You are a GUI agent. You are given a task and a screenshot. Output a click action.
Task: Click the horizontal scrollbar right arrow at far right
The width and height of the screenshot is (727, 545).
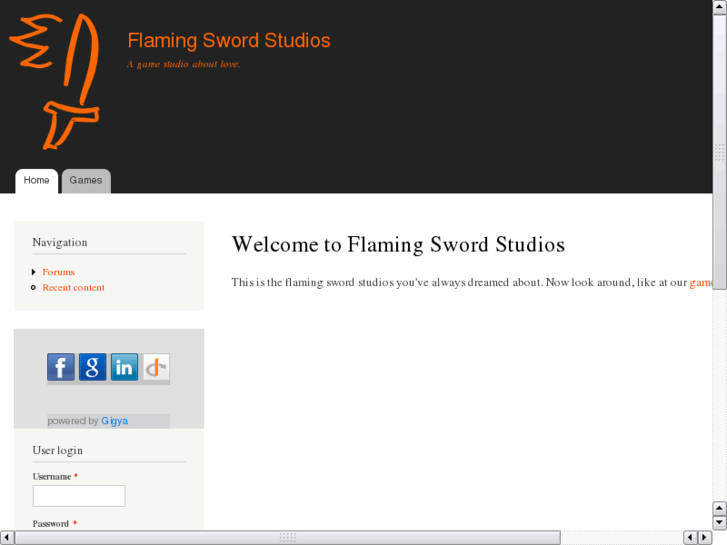coord(704,538)
